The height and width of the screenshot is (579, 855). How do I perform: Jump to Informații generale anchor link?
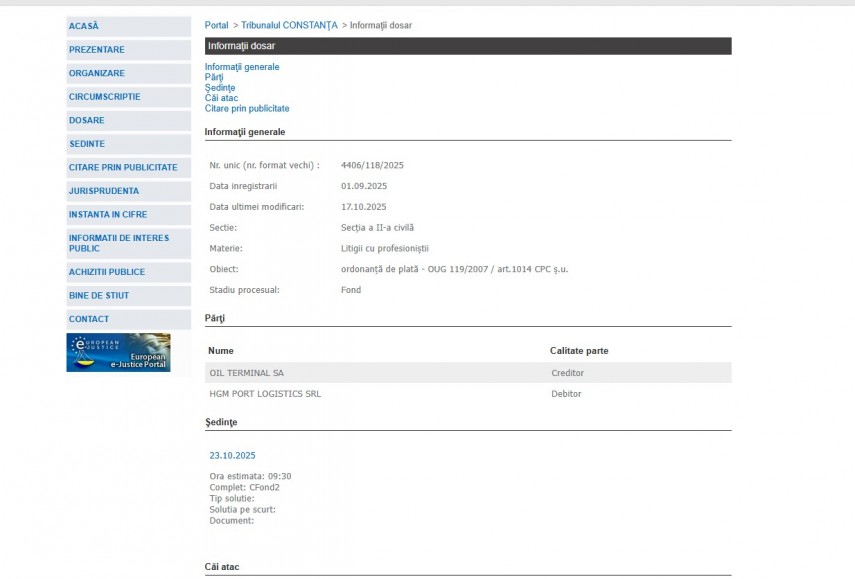coord(242,67)
